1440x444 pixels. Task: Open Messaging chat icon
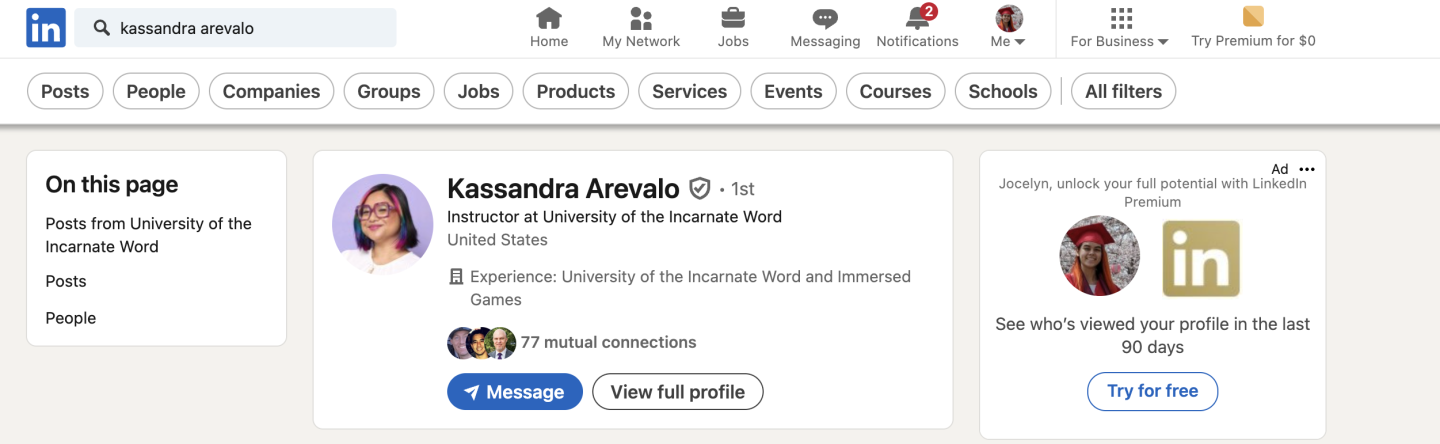click(825, 18)
